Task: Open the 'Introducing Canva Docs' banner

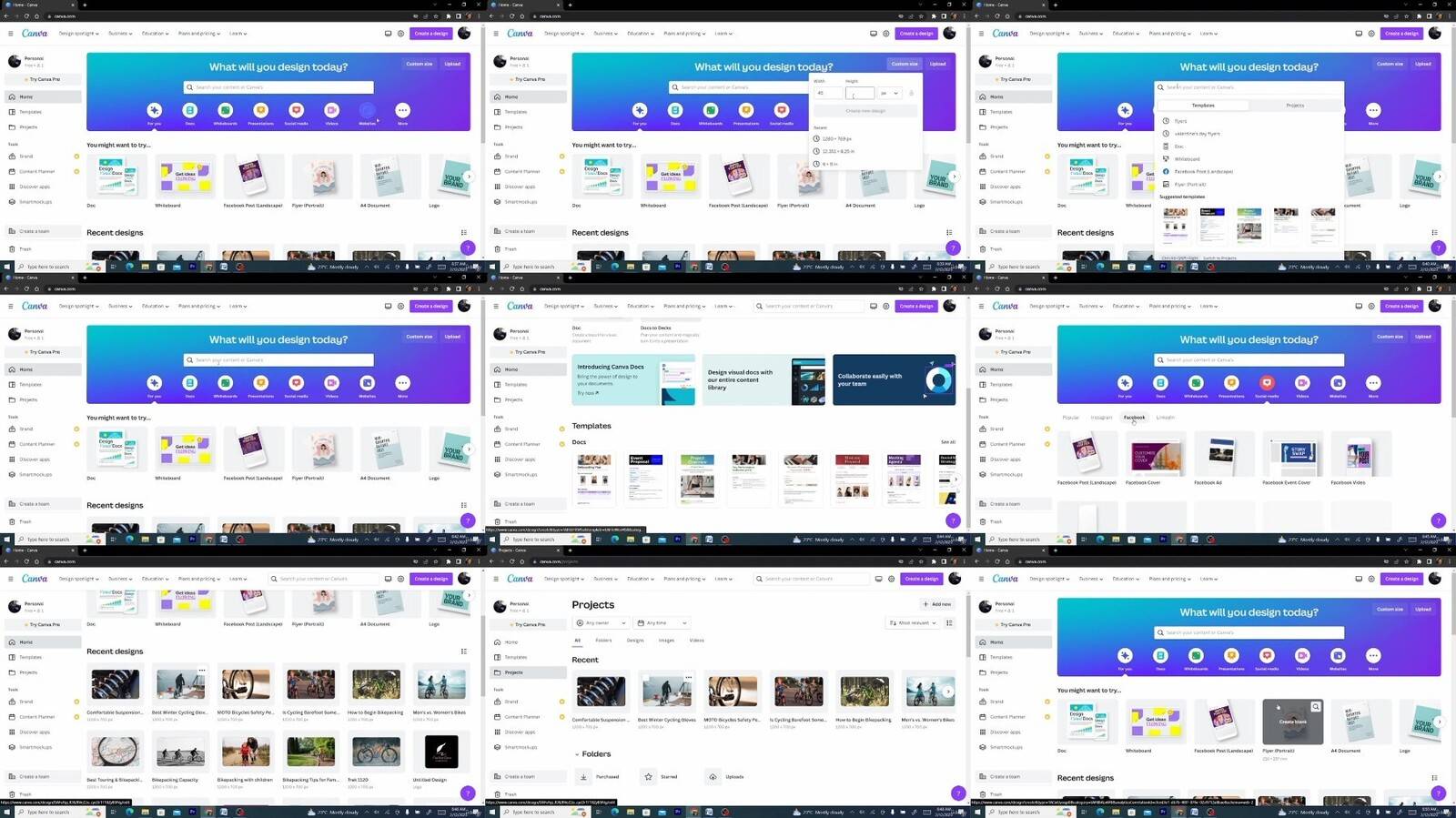Action: click(633, 379)
